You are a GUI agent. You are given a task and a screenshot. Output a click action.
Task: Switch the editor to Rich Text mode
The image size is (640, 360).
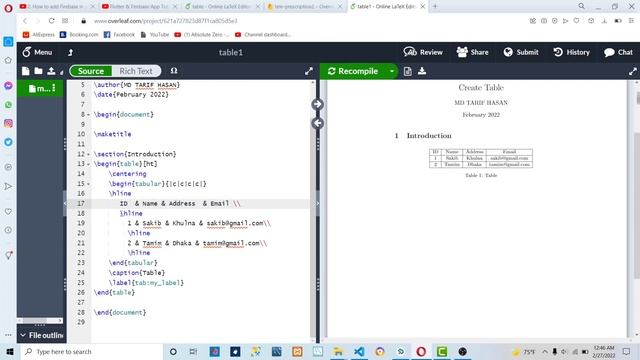point(136,71)
